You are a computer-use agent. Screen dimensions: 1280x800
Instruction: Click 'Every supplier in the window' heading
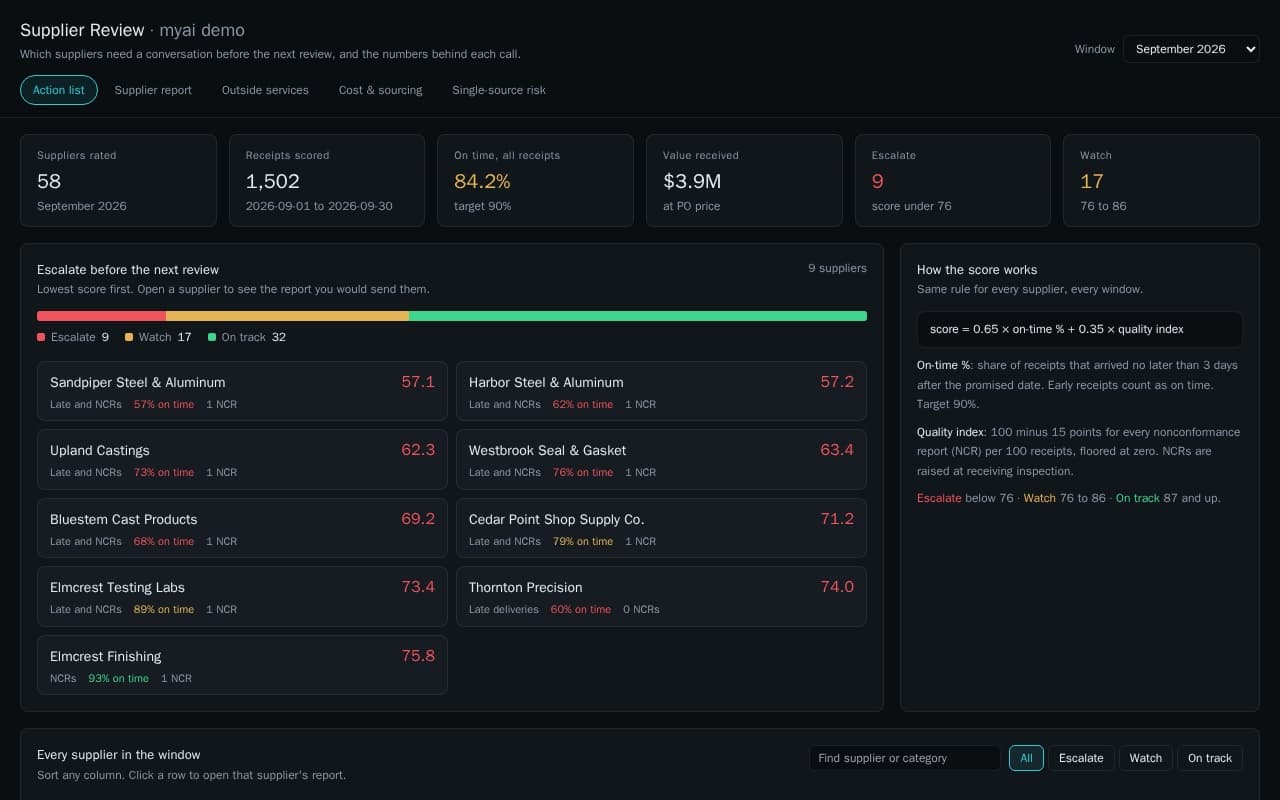119,755
